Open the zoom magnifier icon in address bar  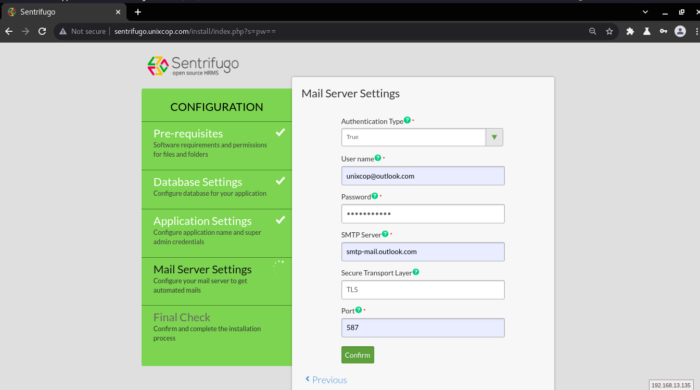[x=592, y=31]
